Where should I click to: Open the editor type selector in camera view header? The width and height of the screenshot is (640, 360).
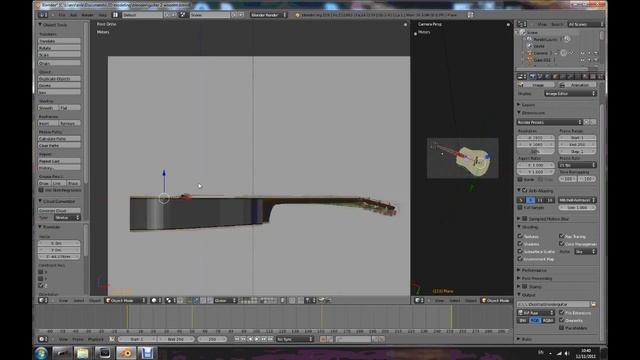point(419,300)
